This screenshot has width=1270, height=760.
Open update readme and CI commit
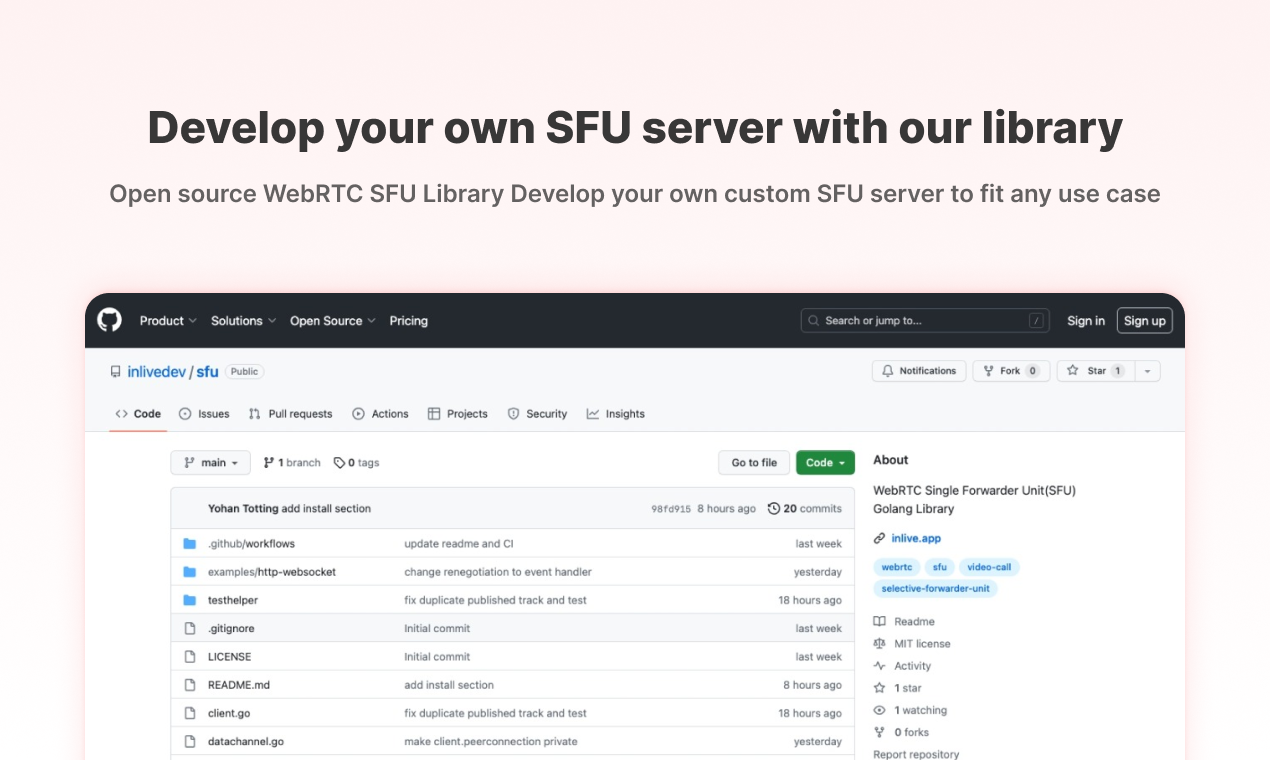click(x=459, y=544)
